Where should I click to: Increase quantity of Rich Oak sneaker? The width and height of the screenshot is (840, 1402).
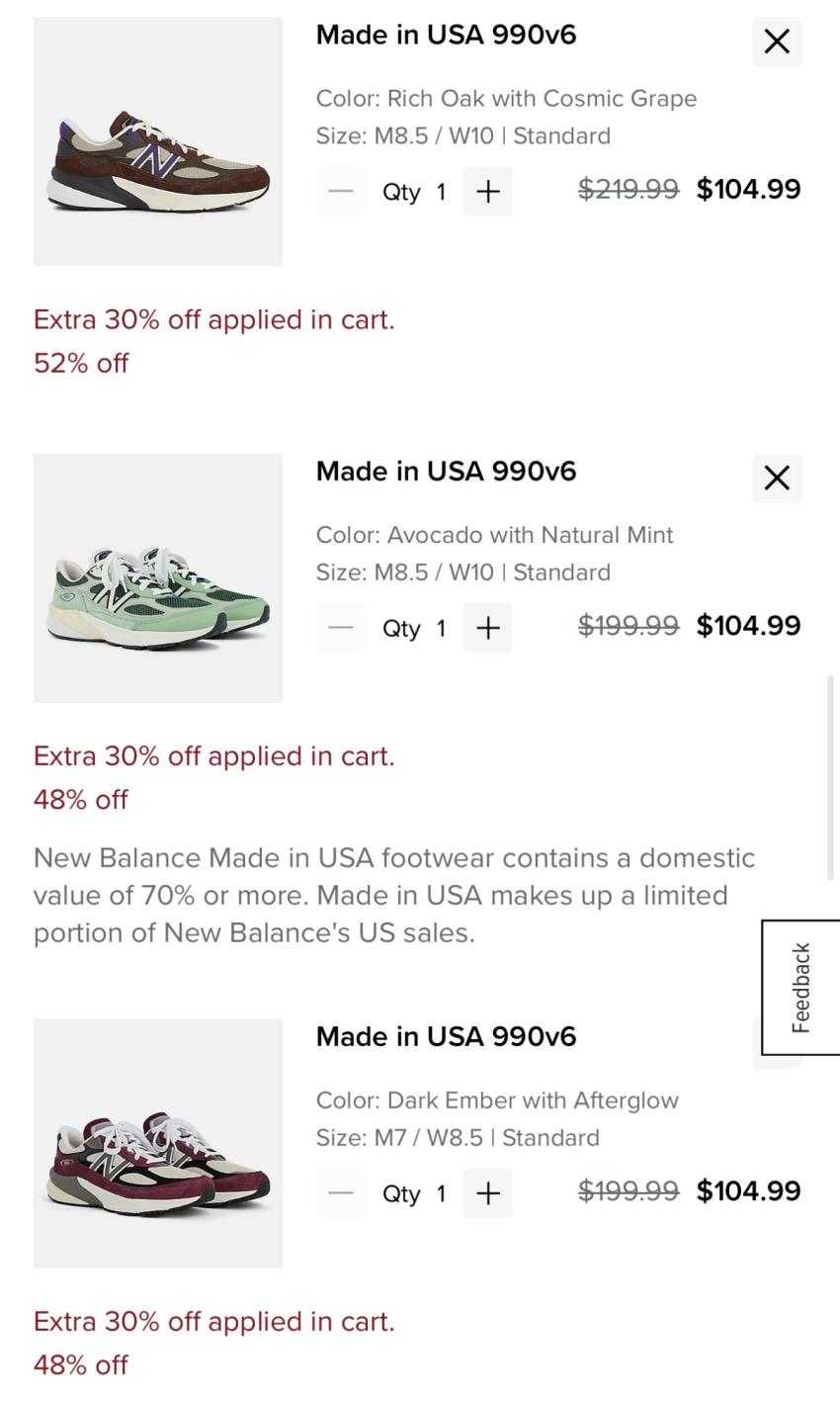(x=487, y=192)
